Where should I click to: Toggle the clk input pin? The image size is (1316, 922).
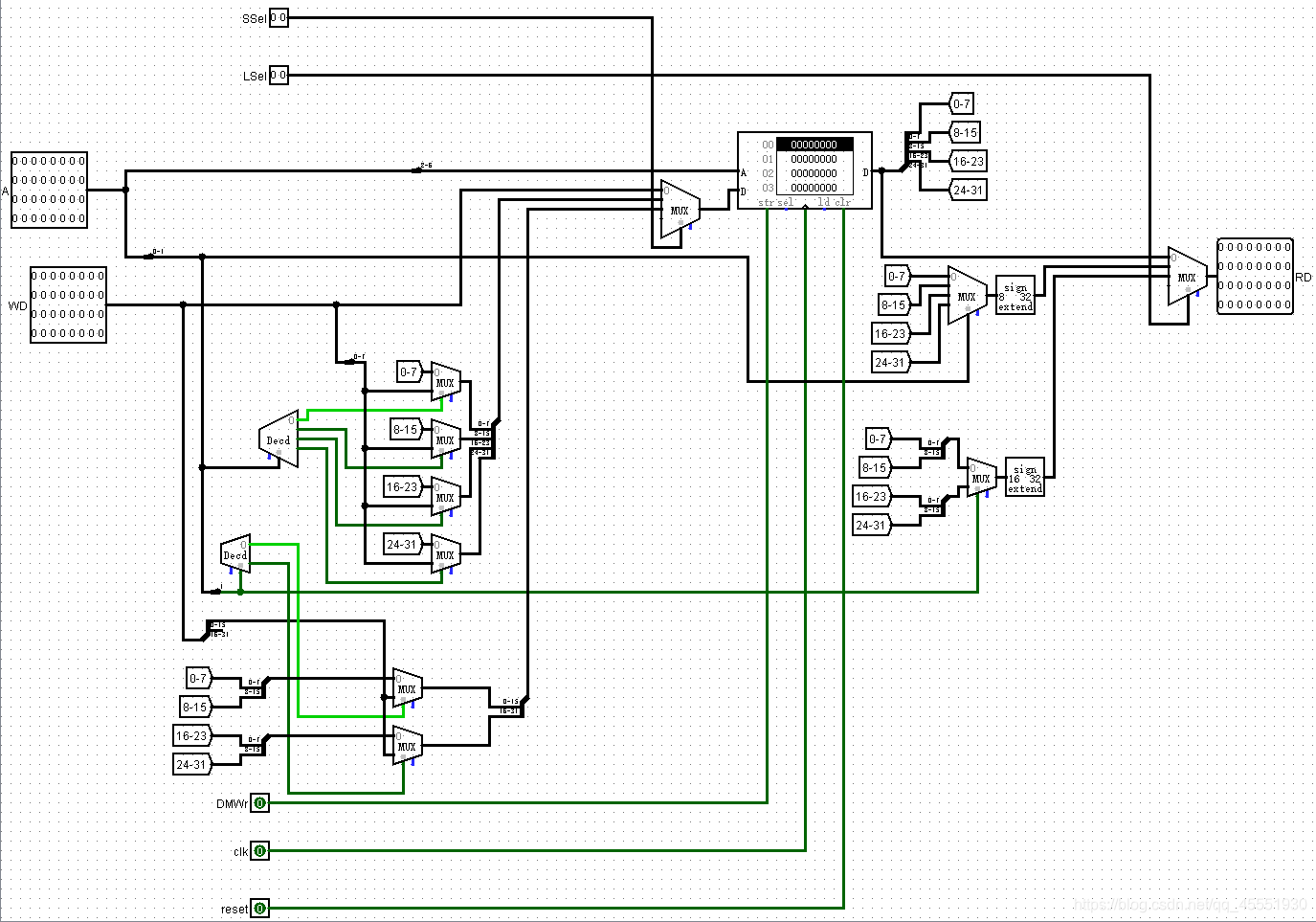pyautogui.click(x=259, y=850)
